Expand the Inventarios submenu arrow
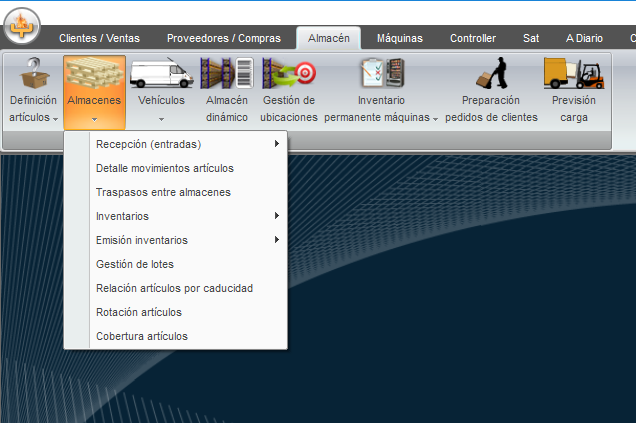Screen dimensions: 636x423 [x=277, y=216]
